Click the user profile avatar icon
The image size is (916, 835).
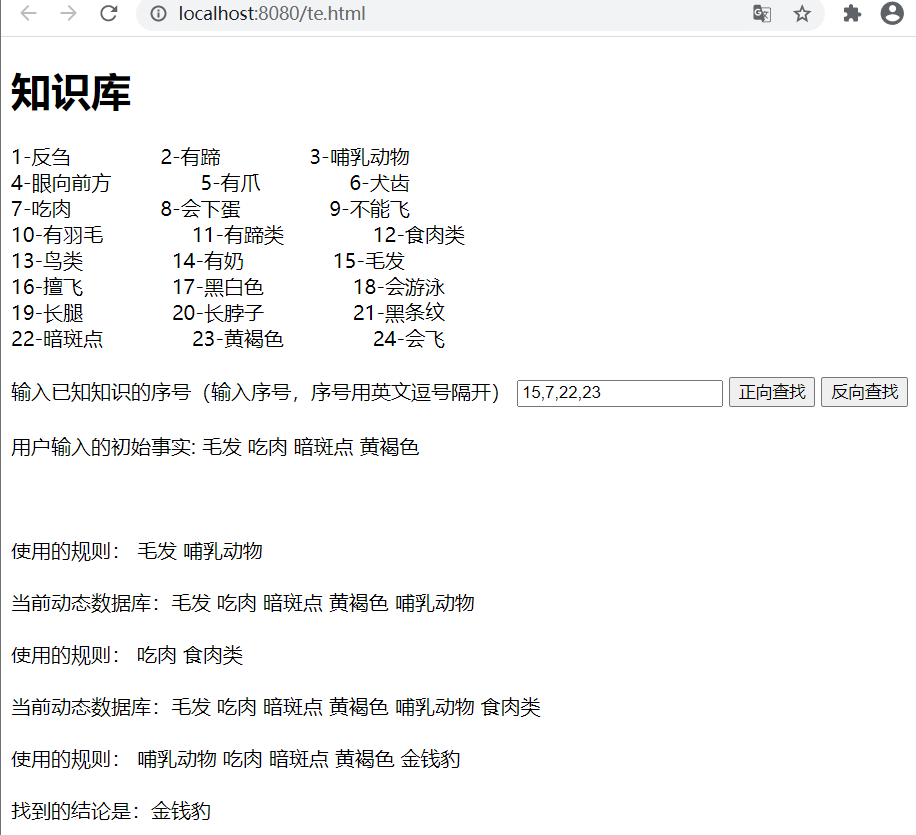pos(891,15)
